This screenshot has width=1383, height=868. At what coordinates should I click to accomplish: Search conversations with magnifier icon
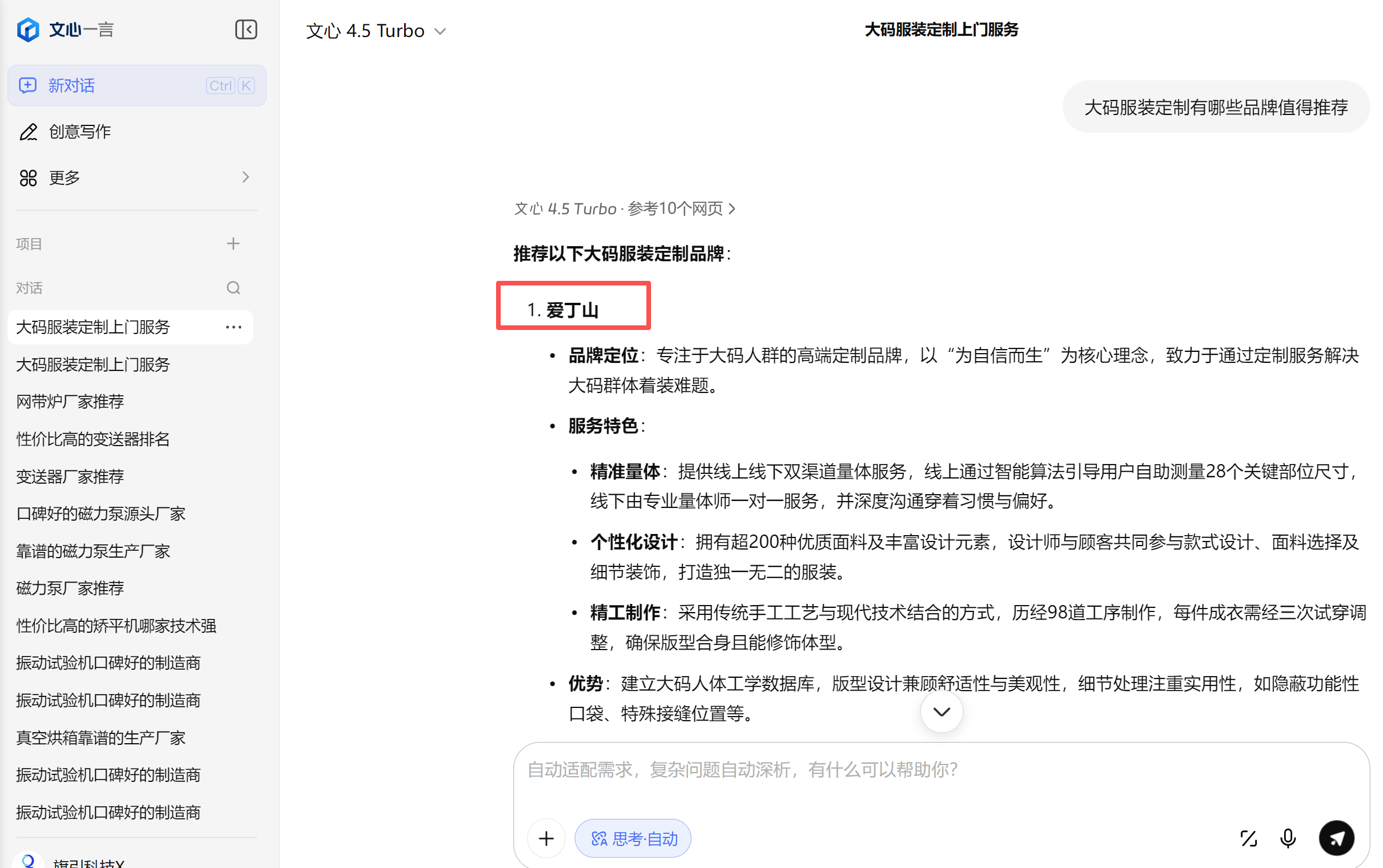coord(233,288)
